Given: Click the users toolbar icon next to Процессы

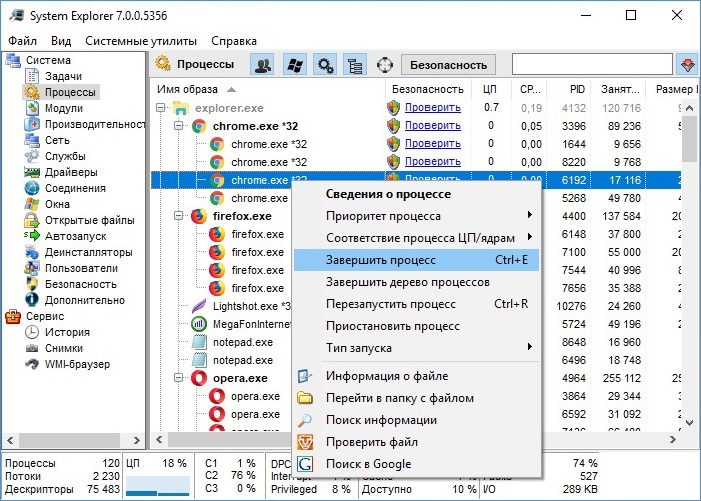Looking at the screenshot, I should [x=262, y=65].
